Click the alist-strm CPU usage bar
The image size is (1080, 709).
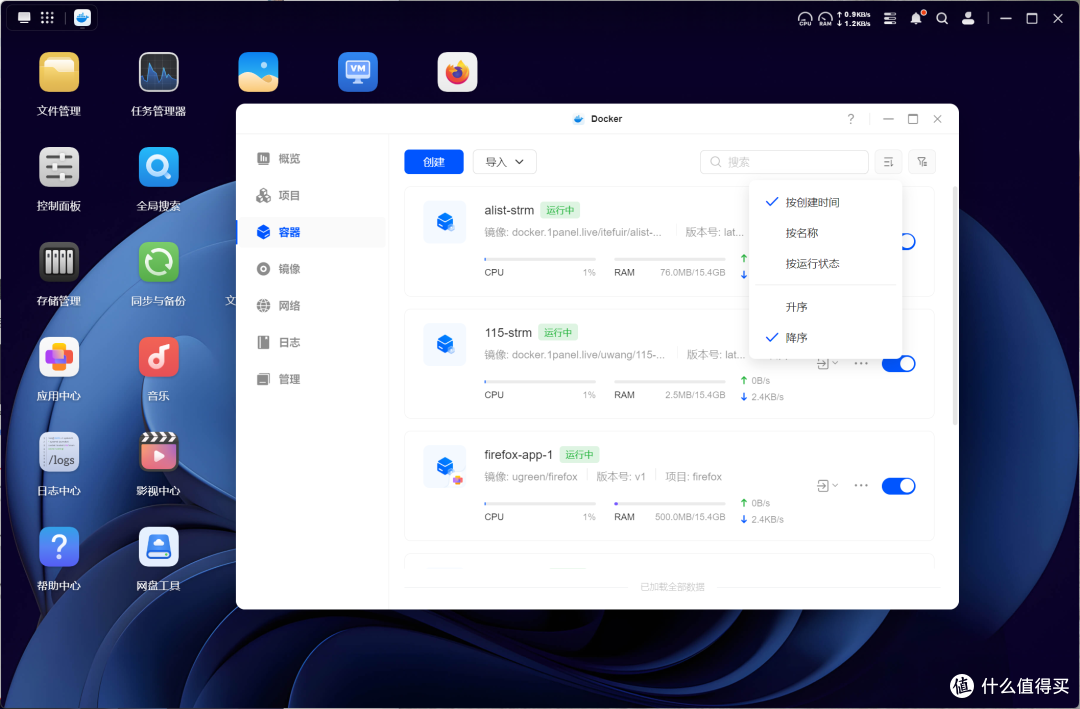click(540, 259)
